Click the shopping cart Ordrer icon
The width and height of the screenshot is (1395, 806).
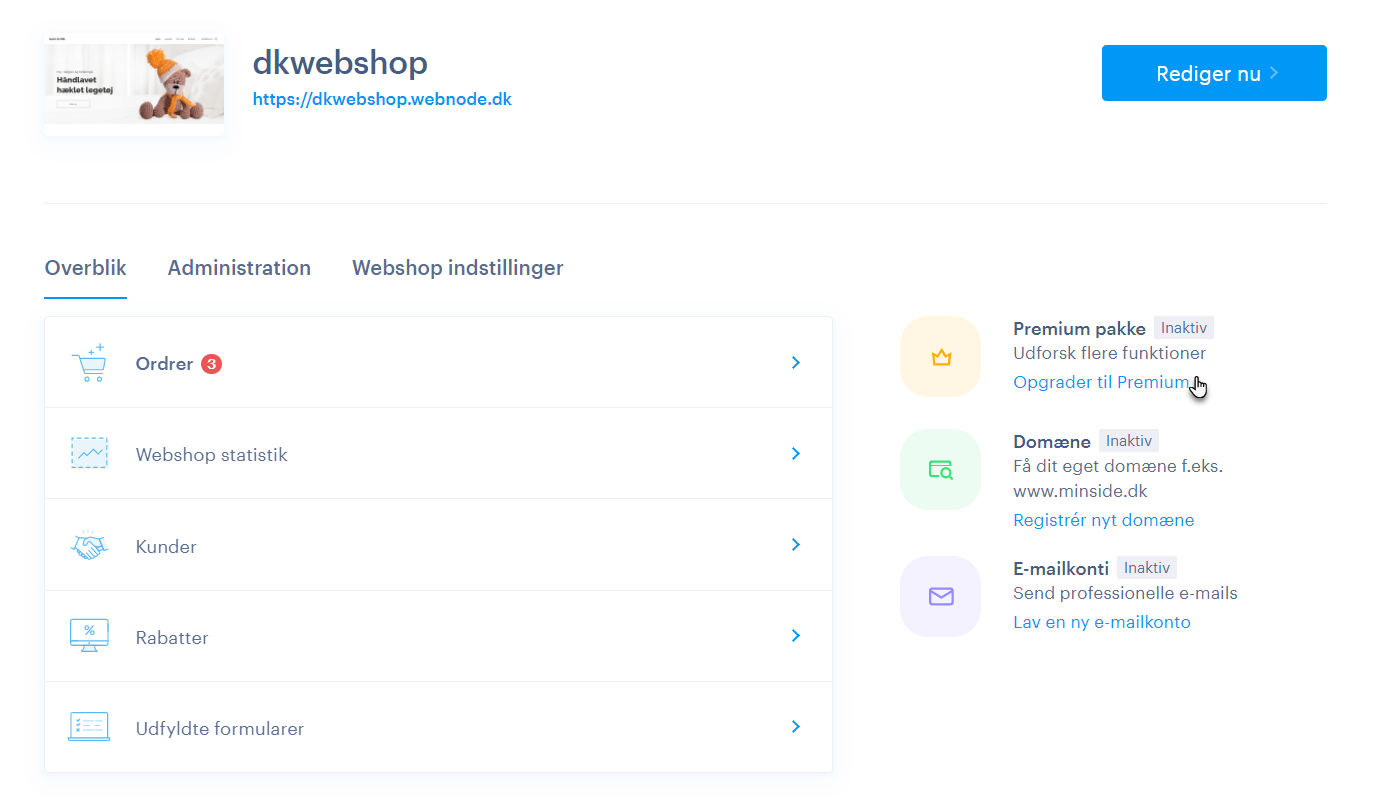88,363
